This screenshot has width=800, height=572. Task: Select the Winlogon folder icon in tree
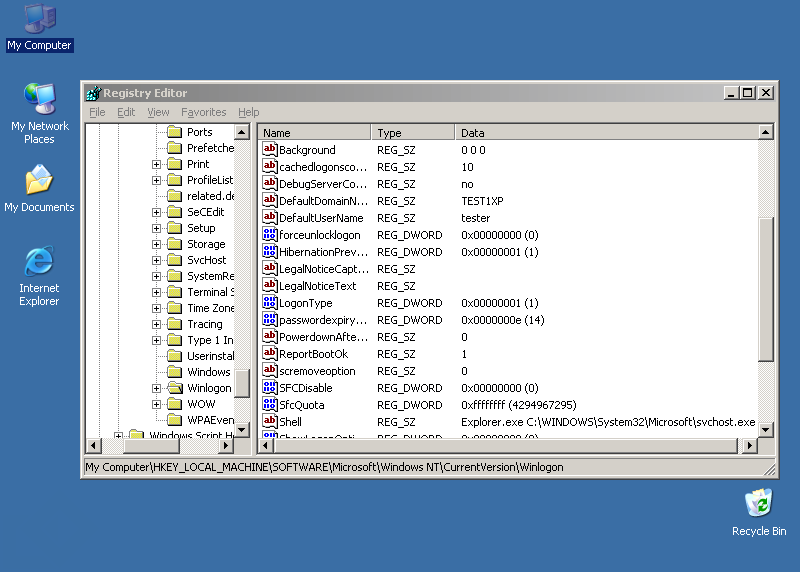coord(174,388)
